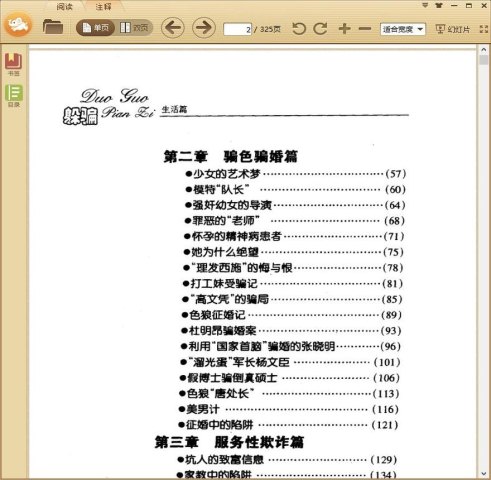Image resolution: width=491 pixels, height=480 pixels.
Task: Switch to single page (单页) view
Action: pos(96,28)
